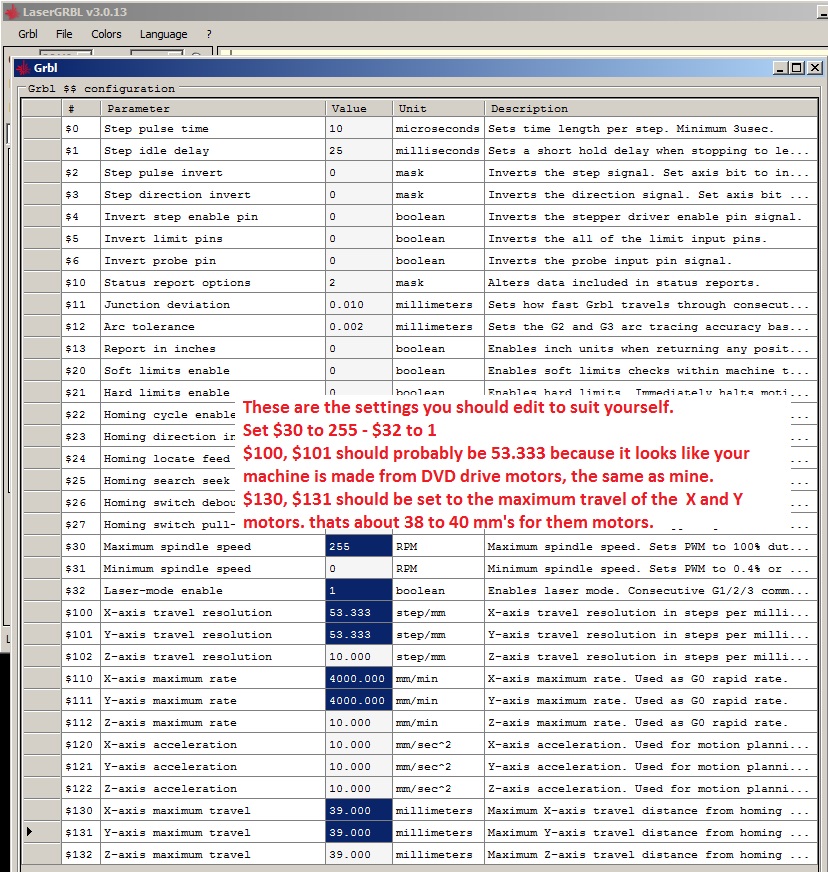
Task: Click the 'microseconds' unit cell for $0
Action: 438,128
